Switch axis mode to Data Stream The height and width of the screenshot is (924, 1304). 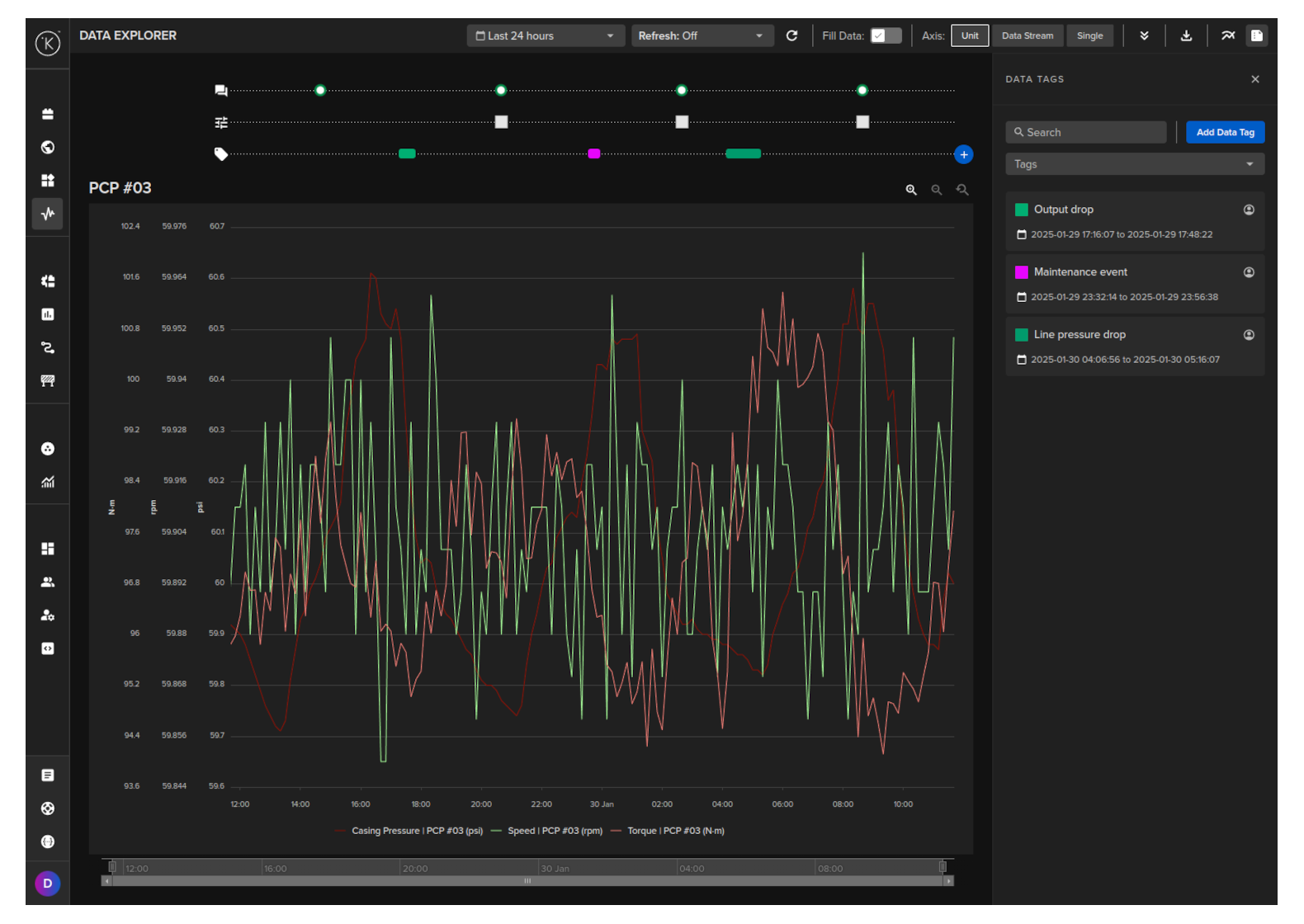coord(1027,35)
